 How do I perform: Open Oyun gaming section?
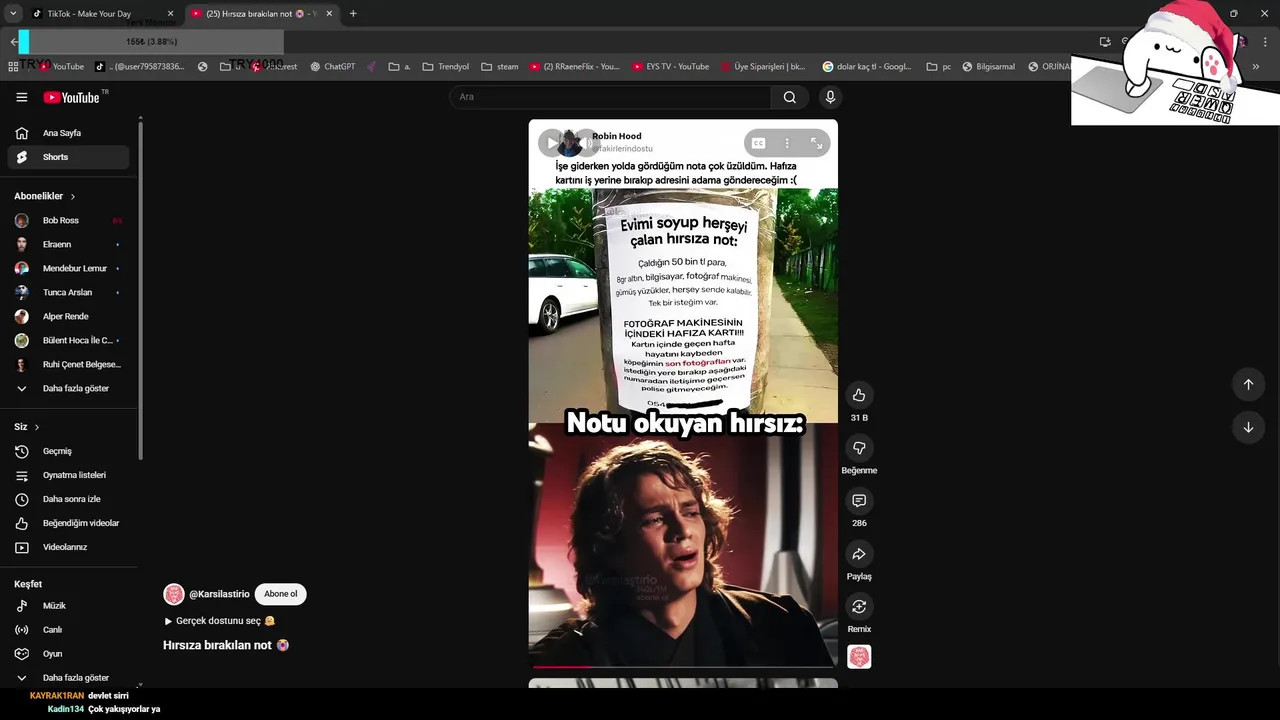point(68,654)
